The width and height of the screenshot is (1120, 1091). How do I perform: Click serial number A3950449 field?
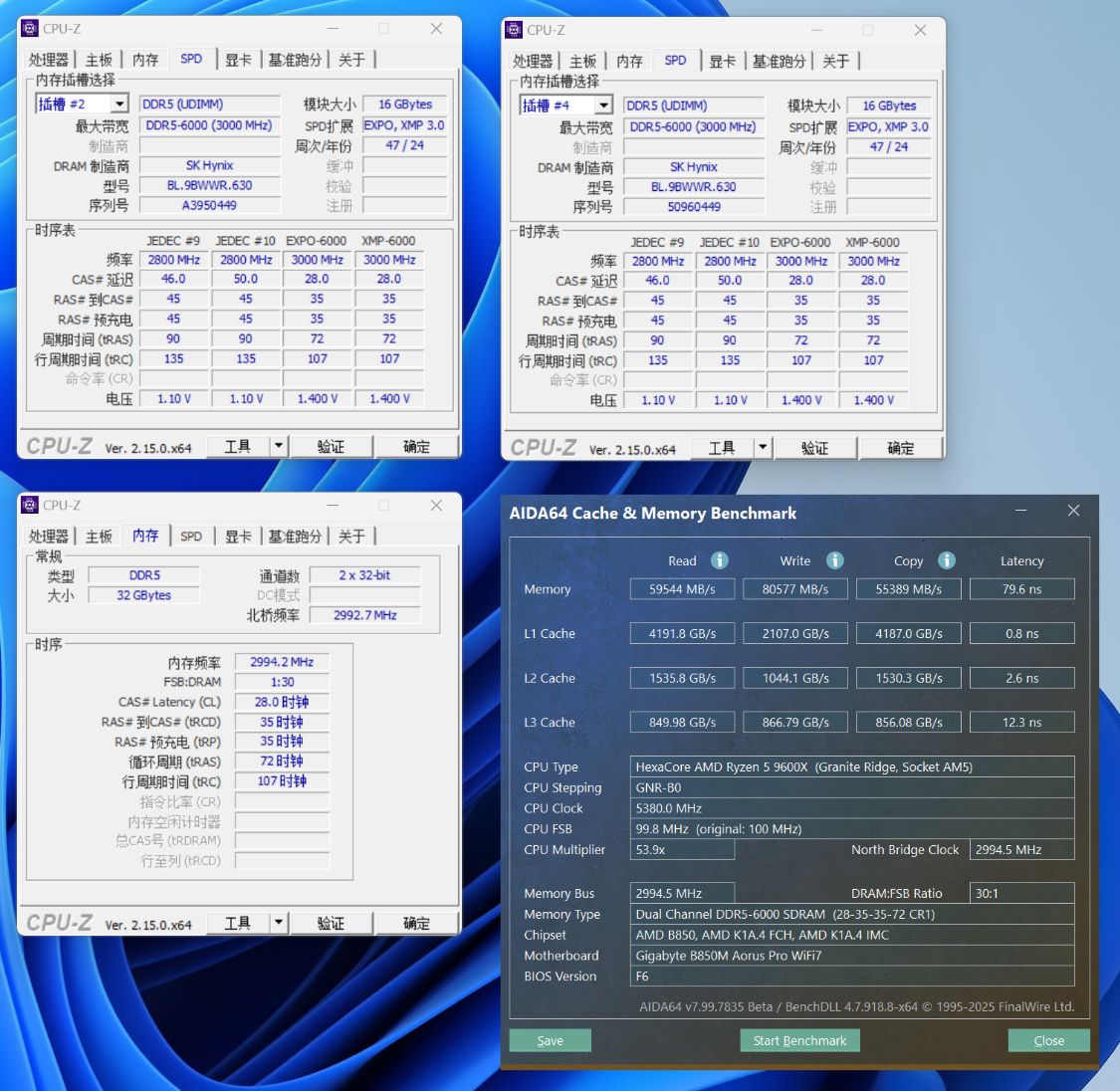tap(209, 206)
